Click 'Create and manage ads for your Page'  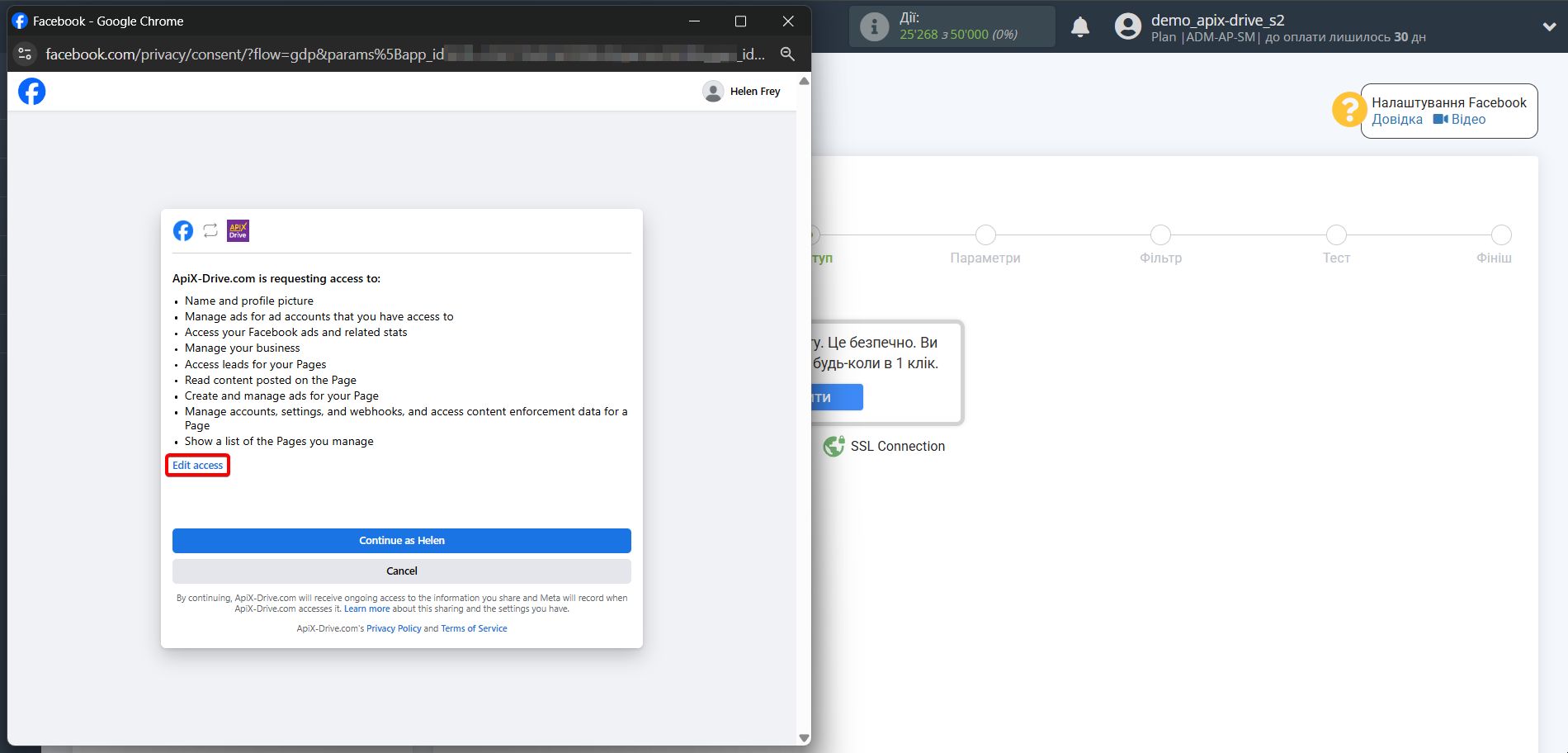pyautogui.click(x=282, y=396)
